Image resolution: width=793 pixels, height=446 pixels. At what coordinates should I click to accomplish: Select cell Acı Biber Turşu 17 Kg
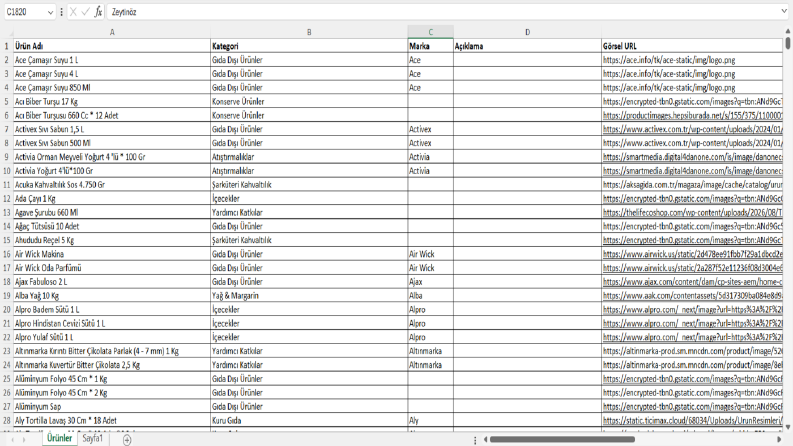[x=112, y=102]
